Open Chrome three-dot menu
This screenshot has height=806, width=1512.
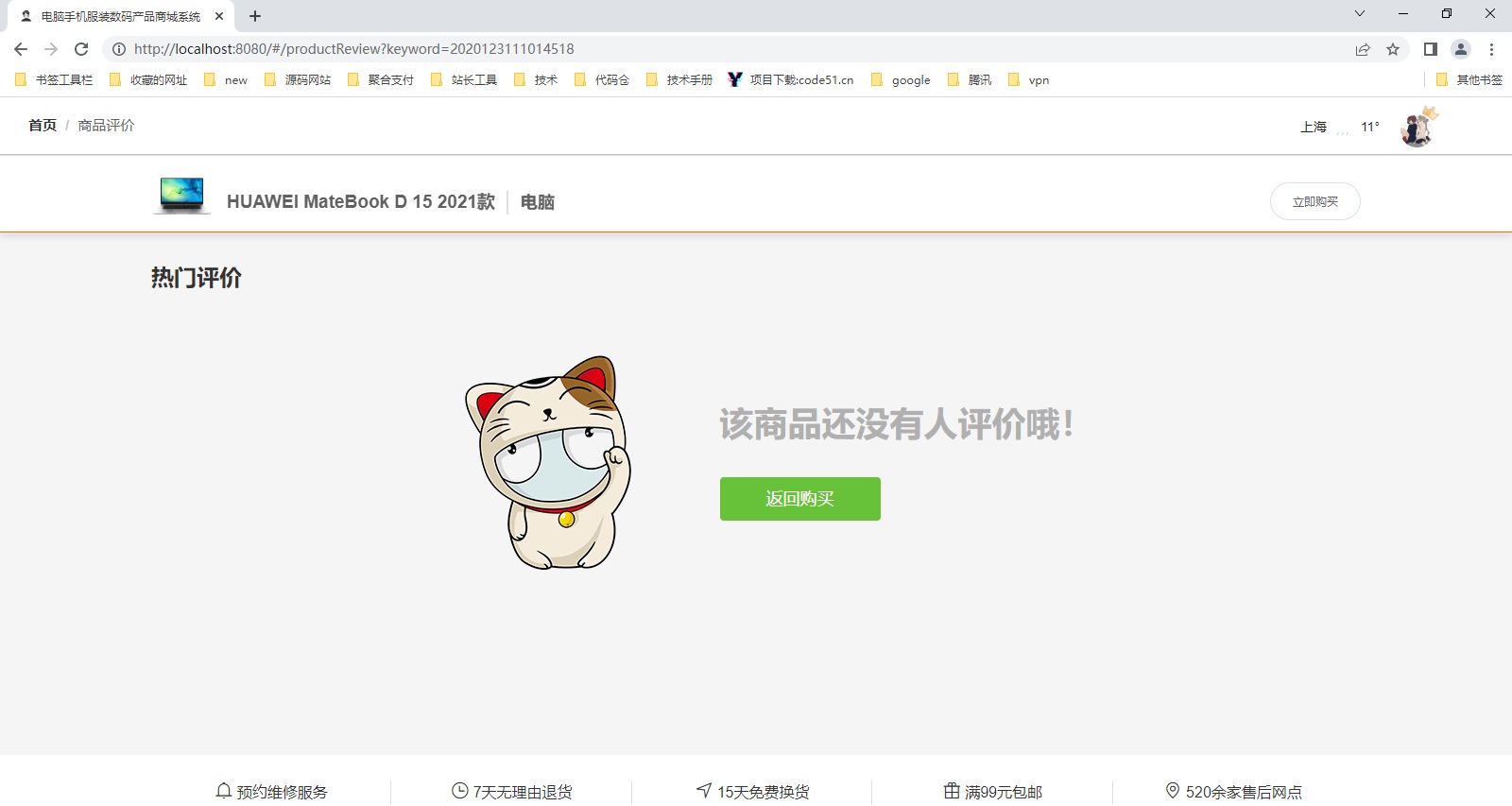[x=1492, y=49]
